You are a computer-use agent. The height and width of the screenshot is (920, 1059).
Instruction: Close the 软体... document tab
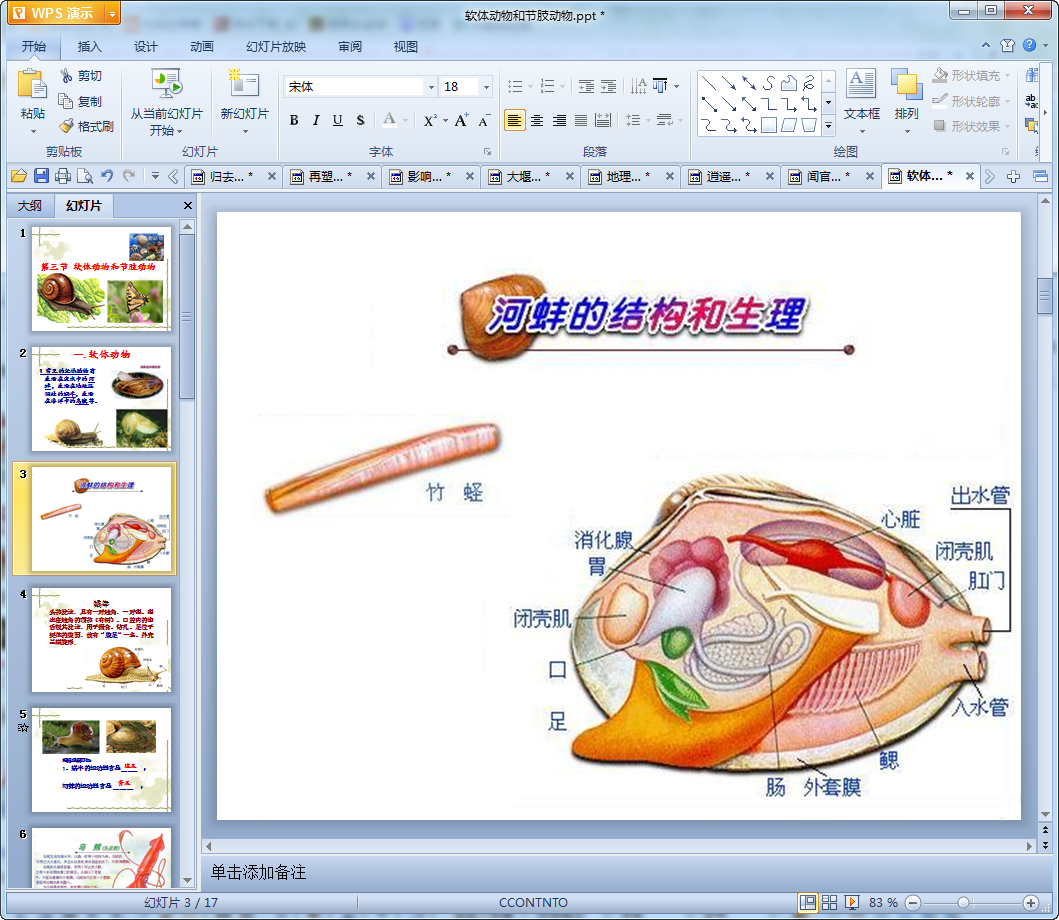click(x=970, y=176)
